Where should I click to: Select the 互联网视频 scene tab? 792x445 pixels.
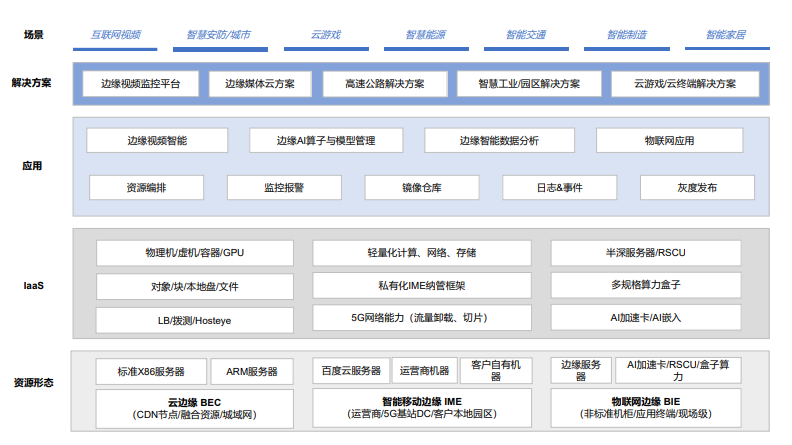point(115,35)
